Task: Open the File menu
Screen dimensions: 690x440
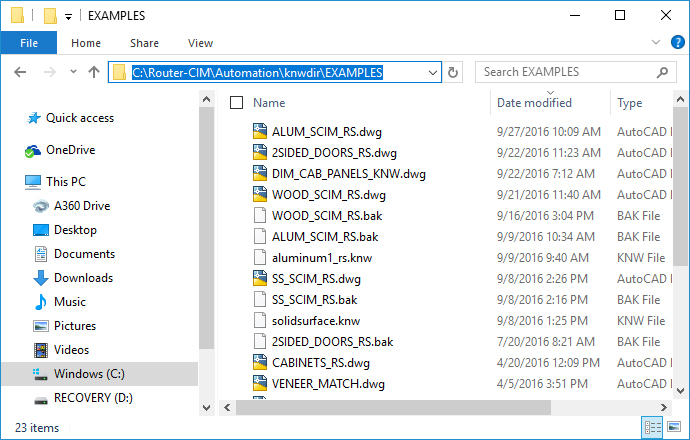Action: coord(28,43)
